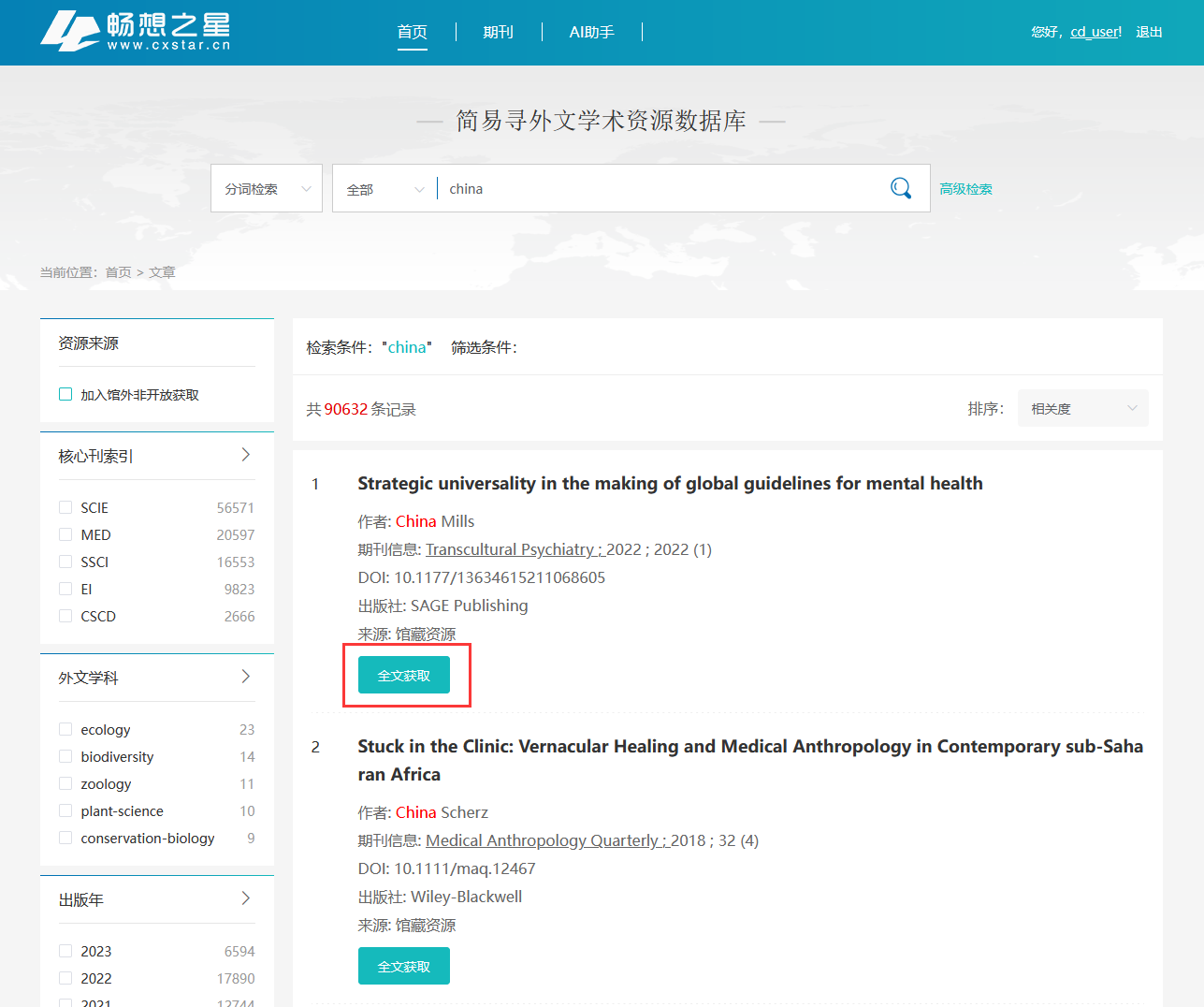Open the 全部 field dropdown
The image size is (1204, 1007).
click(x=384, y=189)
